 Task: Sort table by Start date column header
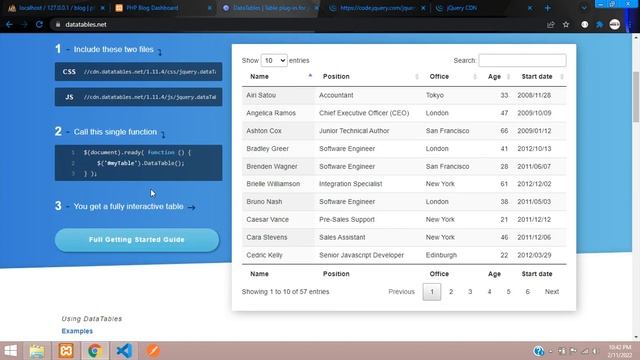pos(540,76)
